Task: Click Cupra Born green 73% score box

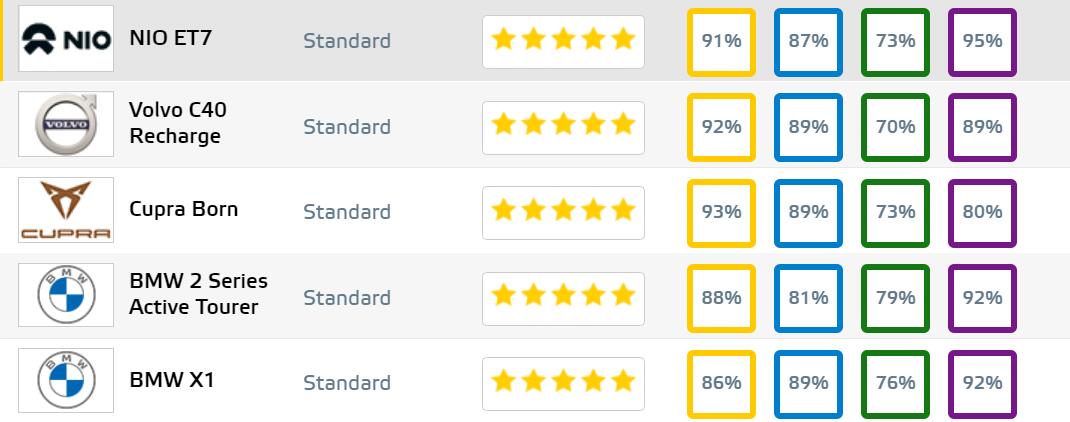Action: (x=895, y=212)
